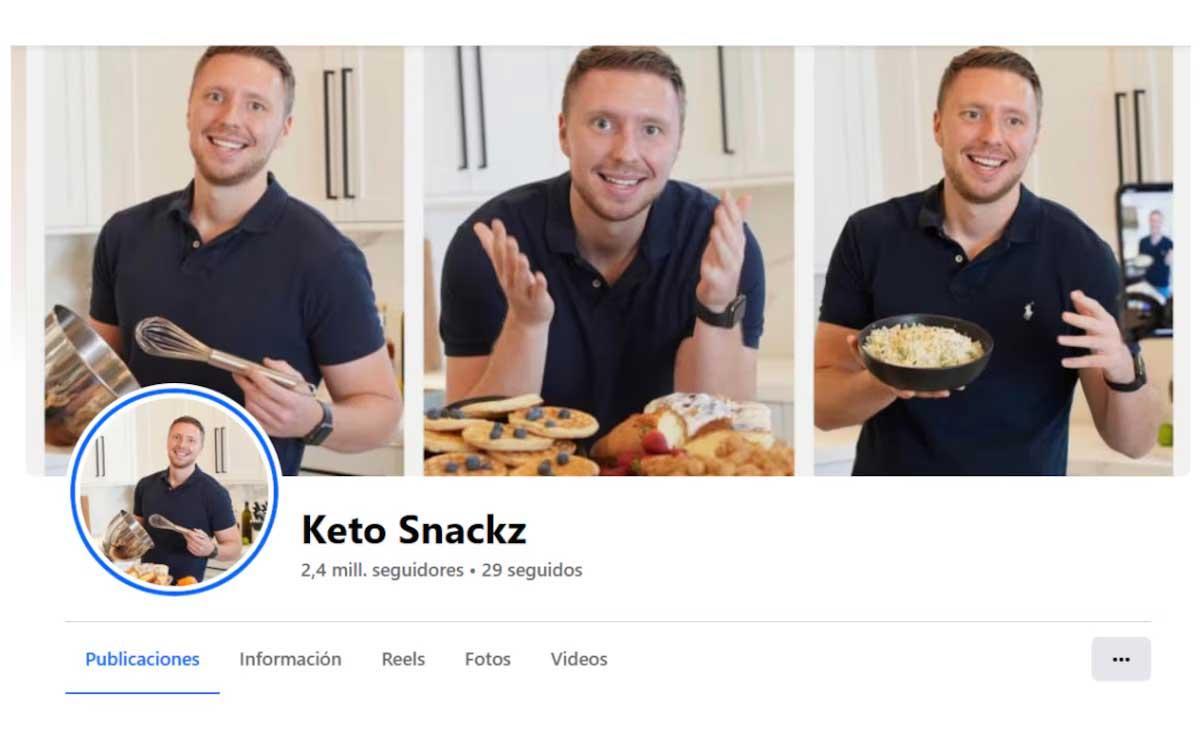The height and width of the screenshot is (733, 1200).
Task: Click the smartwatch in middle cover photo
Action: coord(721,311)
